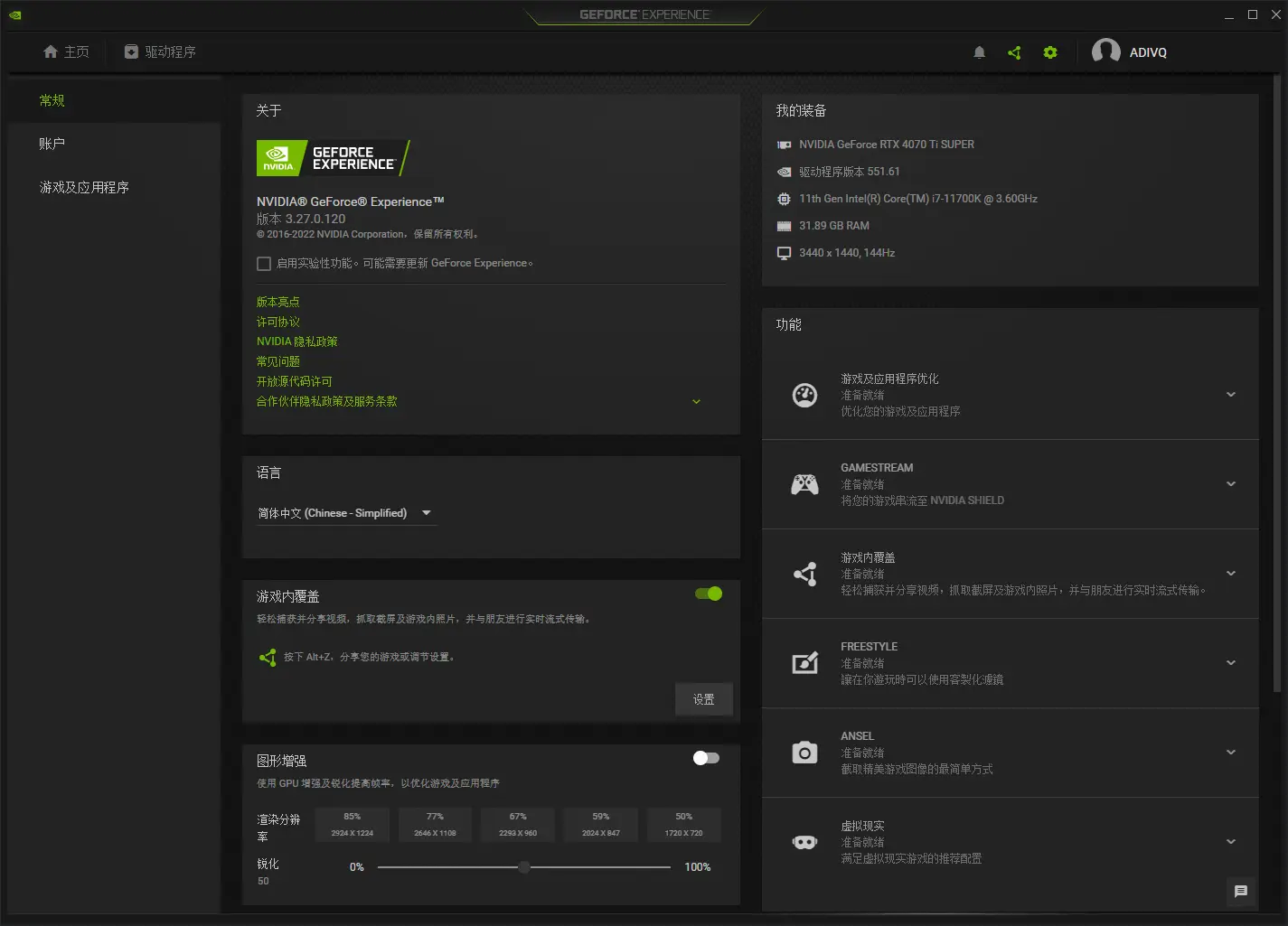Expand the ANSEL feature row
Screen dimensions: 1288x926
(1231, 753)
